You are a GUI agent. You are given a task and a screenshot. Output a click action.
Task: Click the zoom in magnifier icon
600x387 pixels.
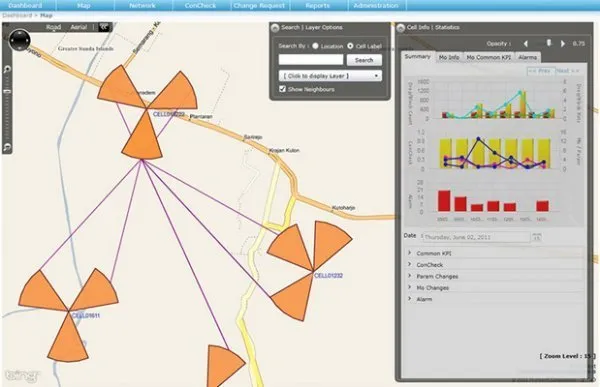pos(7,69)
